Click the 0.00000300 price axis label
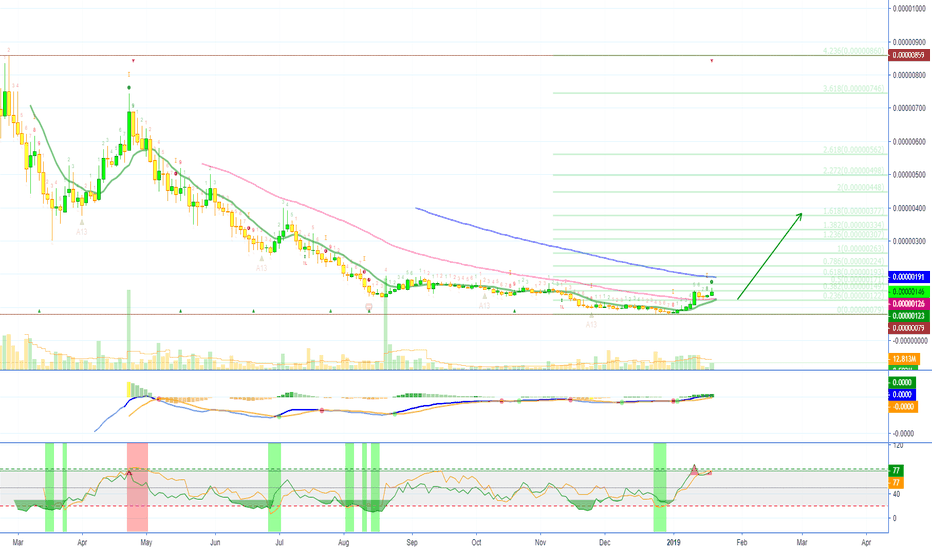The height and width of the screenshot is (550, 932). pos(909,241)
